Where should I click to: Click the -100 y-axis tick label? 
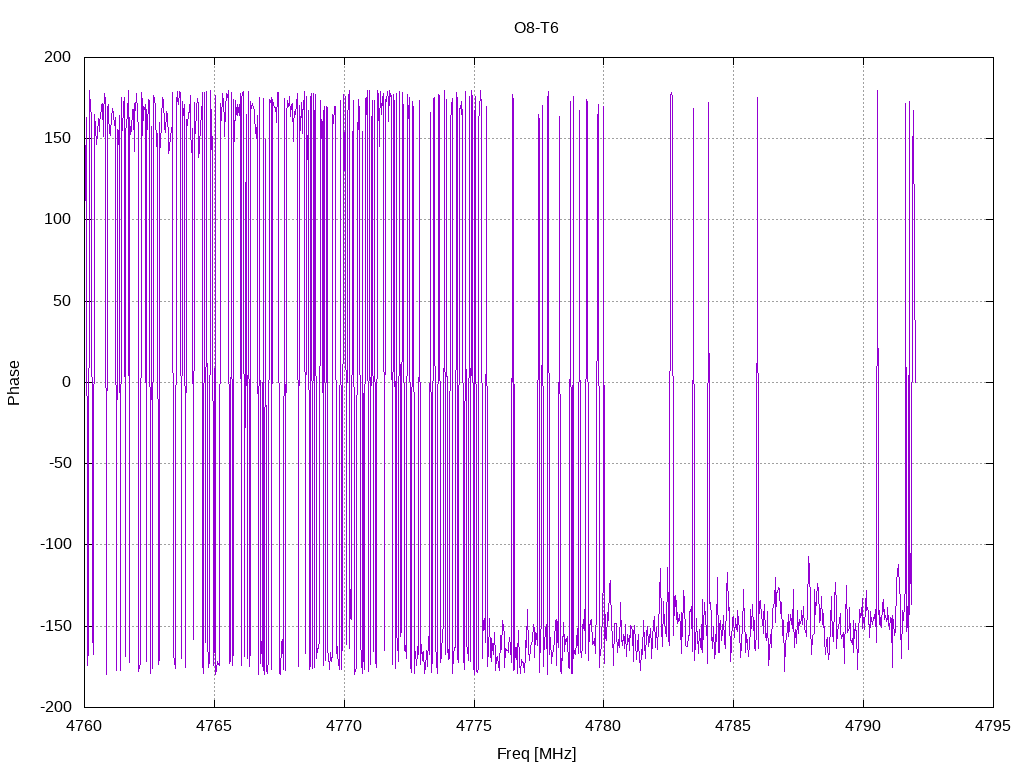(56, 544)
